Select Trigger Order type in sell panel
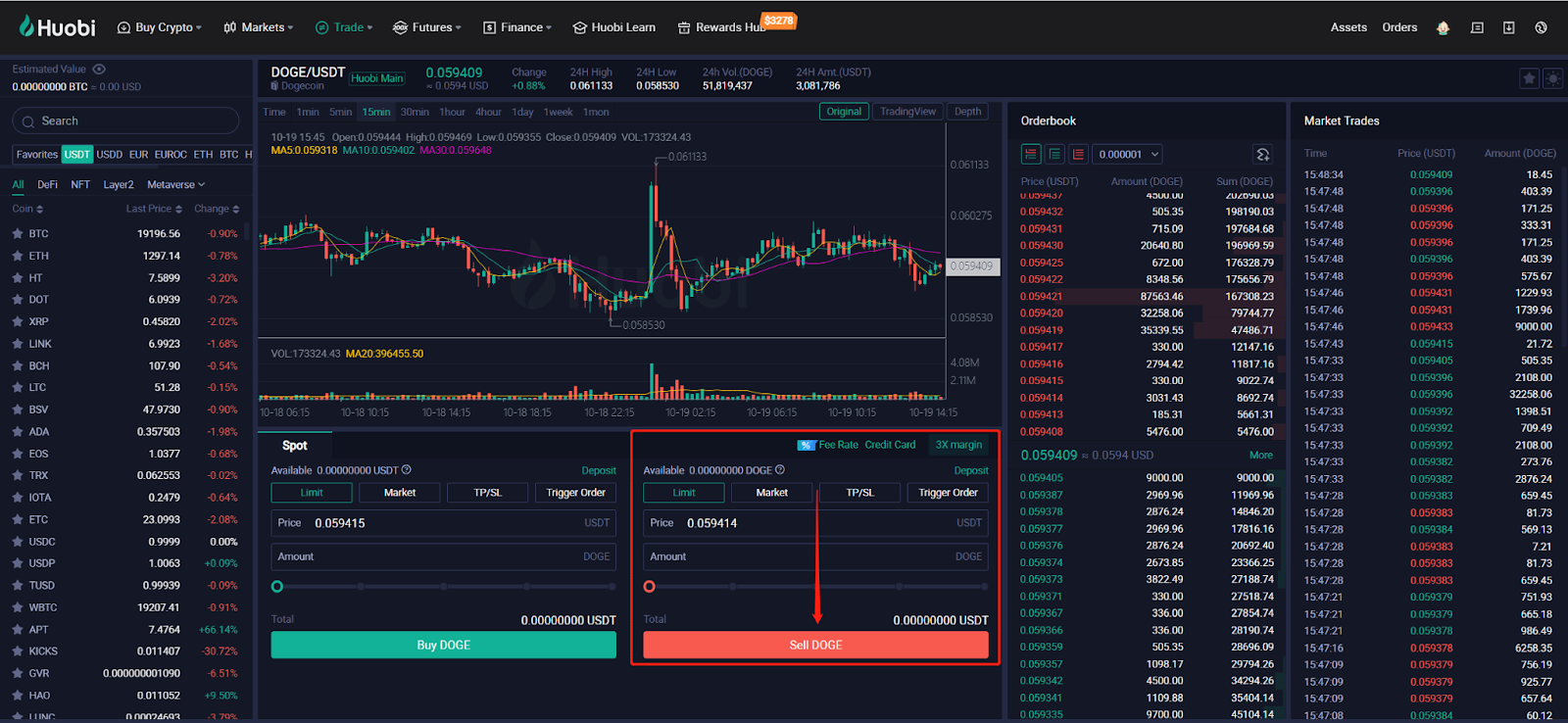The width and height of the screenshot is (1568, 723). pyautogui.click(x=948, y=493)
